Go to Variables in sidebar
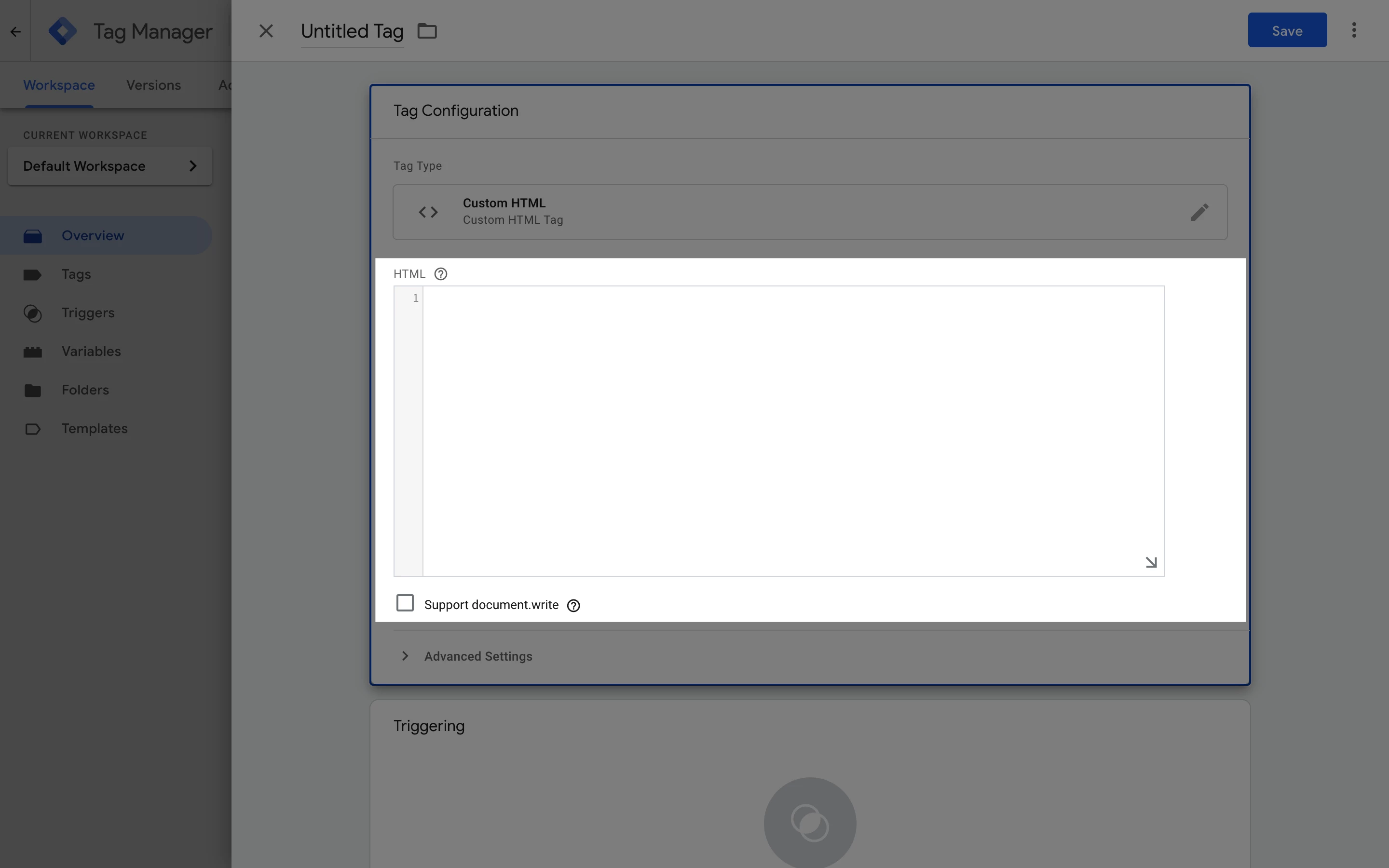 tap(91, 352)
